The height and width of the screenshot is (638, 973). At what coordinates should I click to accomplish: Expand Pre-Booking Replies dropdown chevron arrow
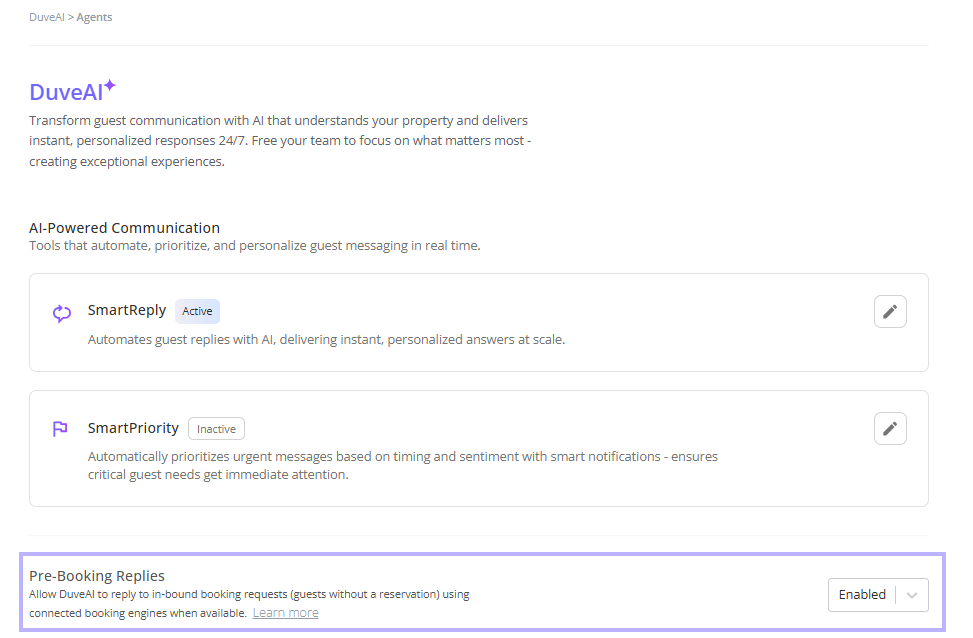(912, 595)
